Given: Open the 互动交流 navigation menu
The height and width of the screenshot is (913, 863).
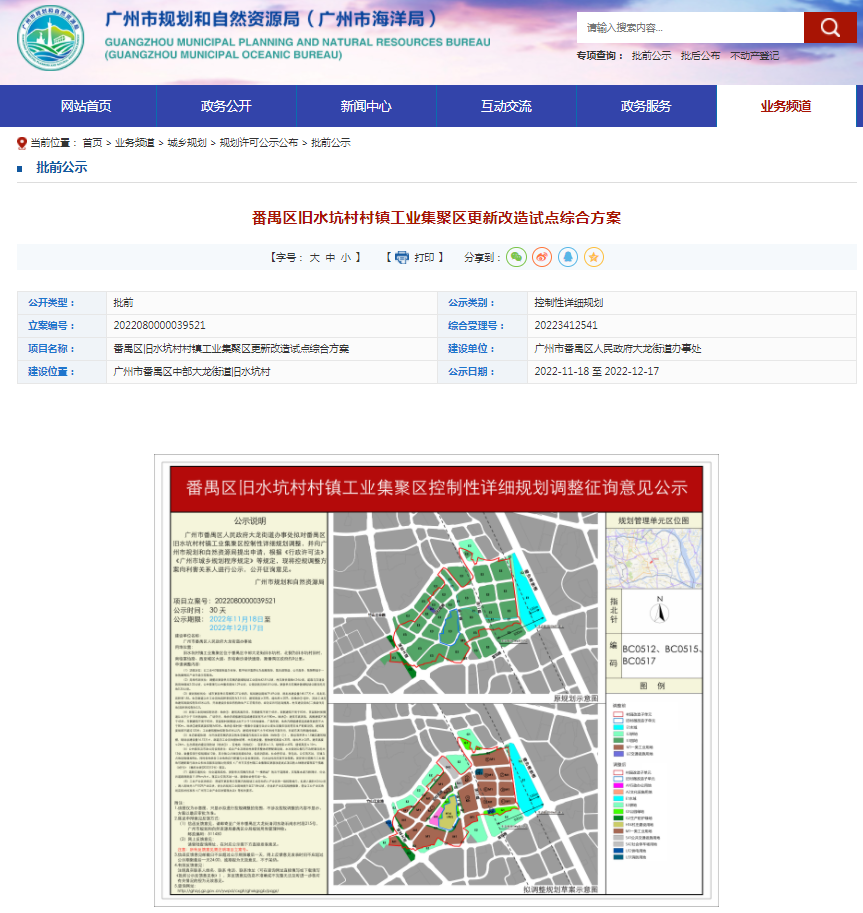Looking at the screenshot, I should (x=507, y=106).
